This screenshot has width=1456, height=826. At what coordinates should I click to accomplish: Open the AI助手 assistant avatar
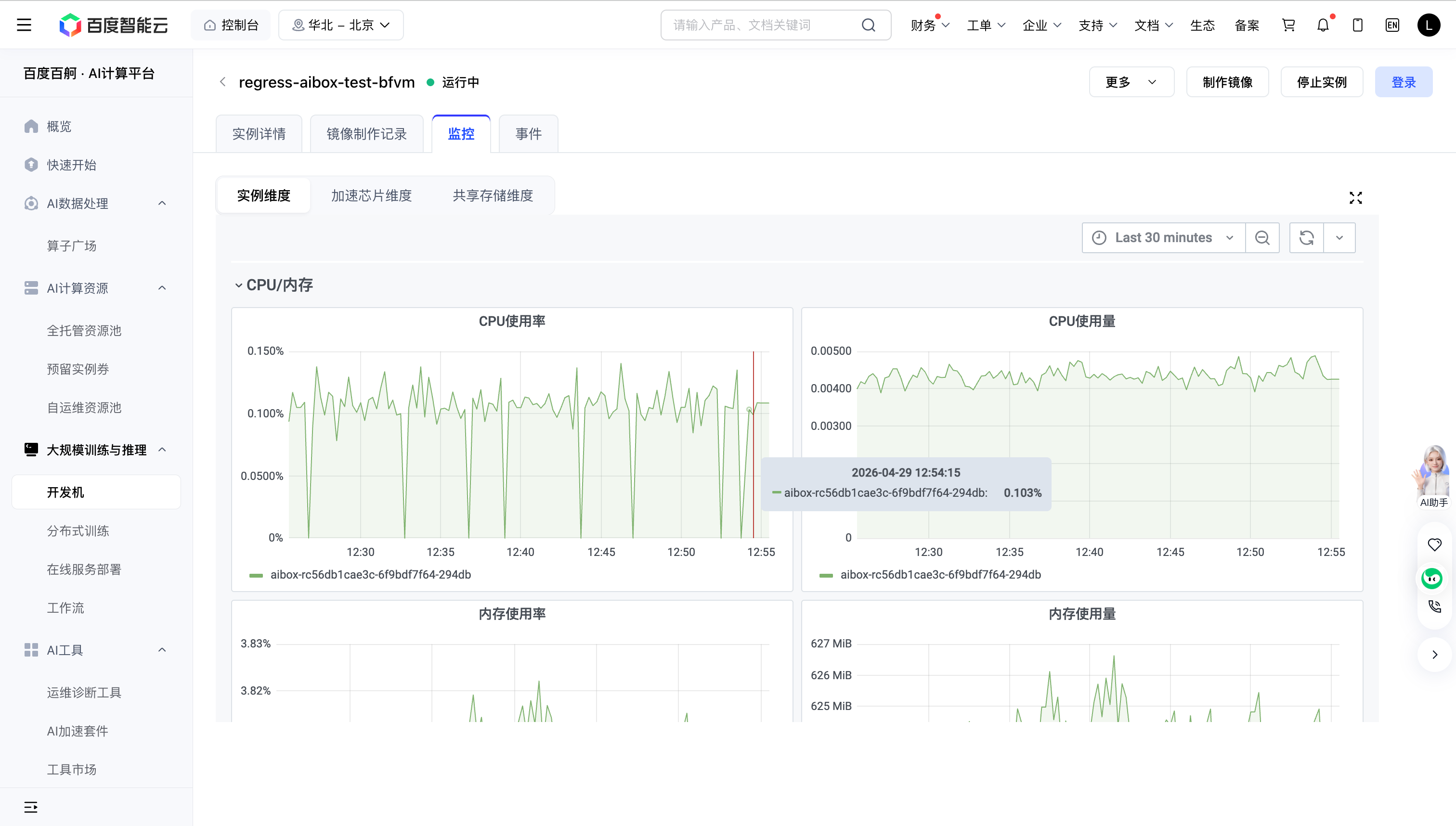coord(1433,477)
